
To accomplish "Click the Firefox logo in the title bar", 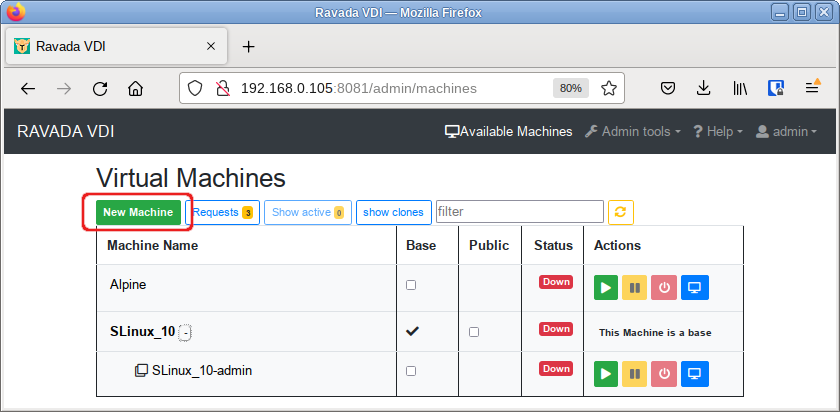I will click(x=16, y=12).
